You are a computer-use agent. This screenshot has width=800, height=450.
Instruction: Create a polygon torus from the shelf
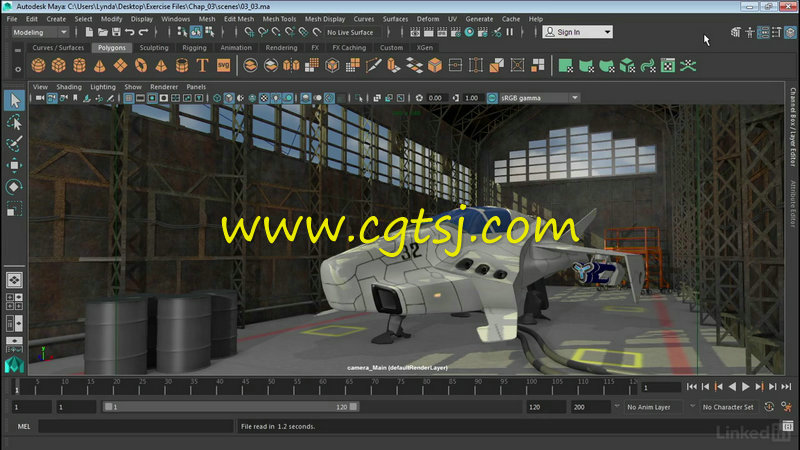pos(141,65)
